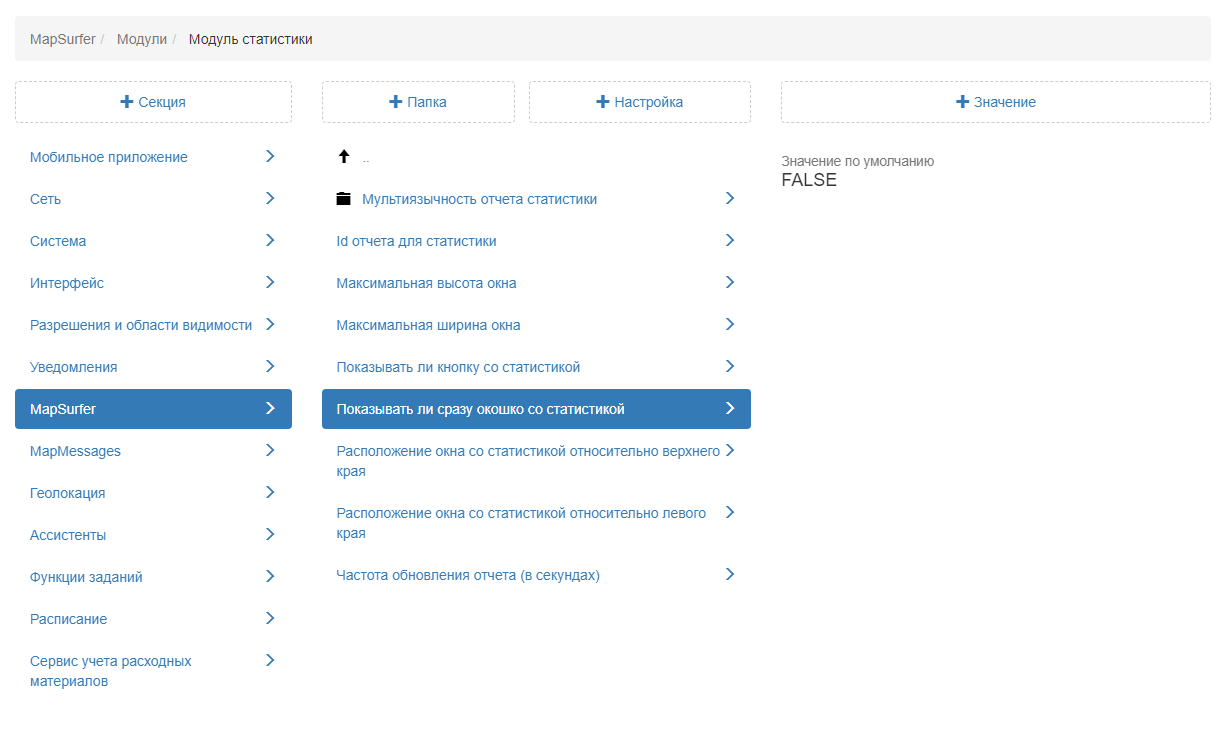
Task: Open setting about верхнего края window position
Action: click(536, 461)
